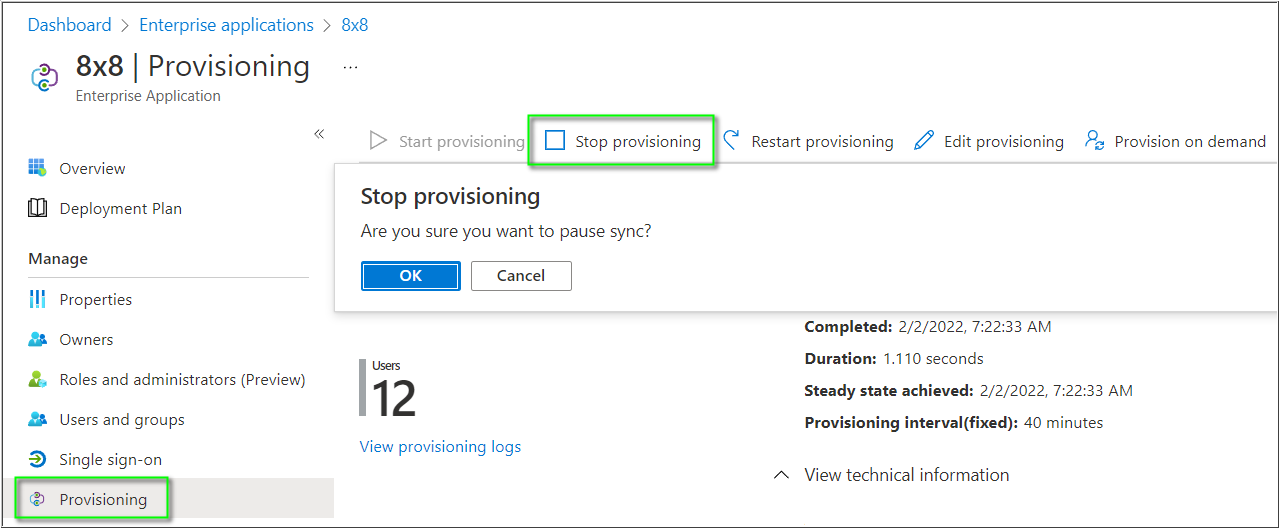Click the Users and groups icon
The height and width of the screenshot is (528, 1279).
click(37, 419)
